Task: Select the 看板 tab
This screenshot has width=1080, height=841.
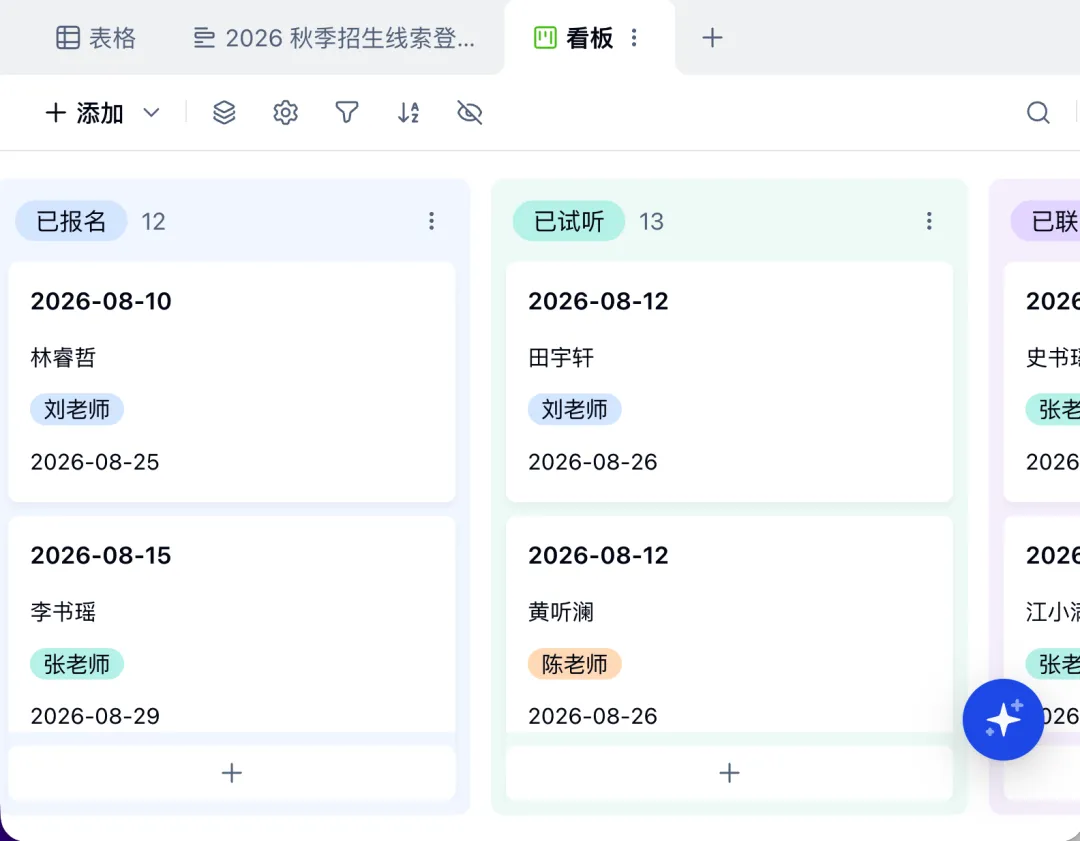Action: pyautogui.click(x=574, y=38)
